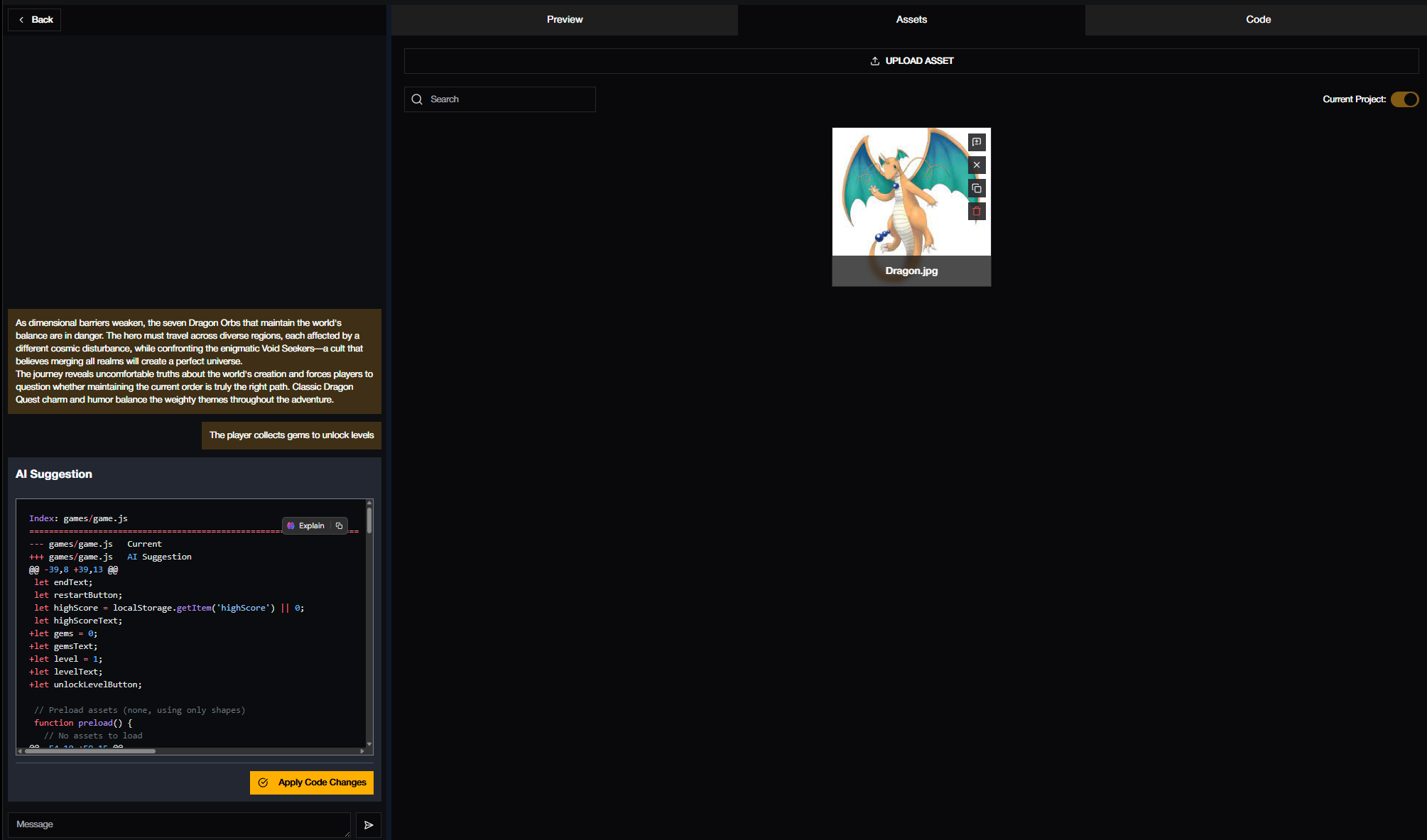
Task: Copy the AI suggestion code snippet
Action: click(x=339, y=526)
